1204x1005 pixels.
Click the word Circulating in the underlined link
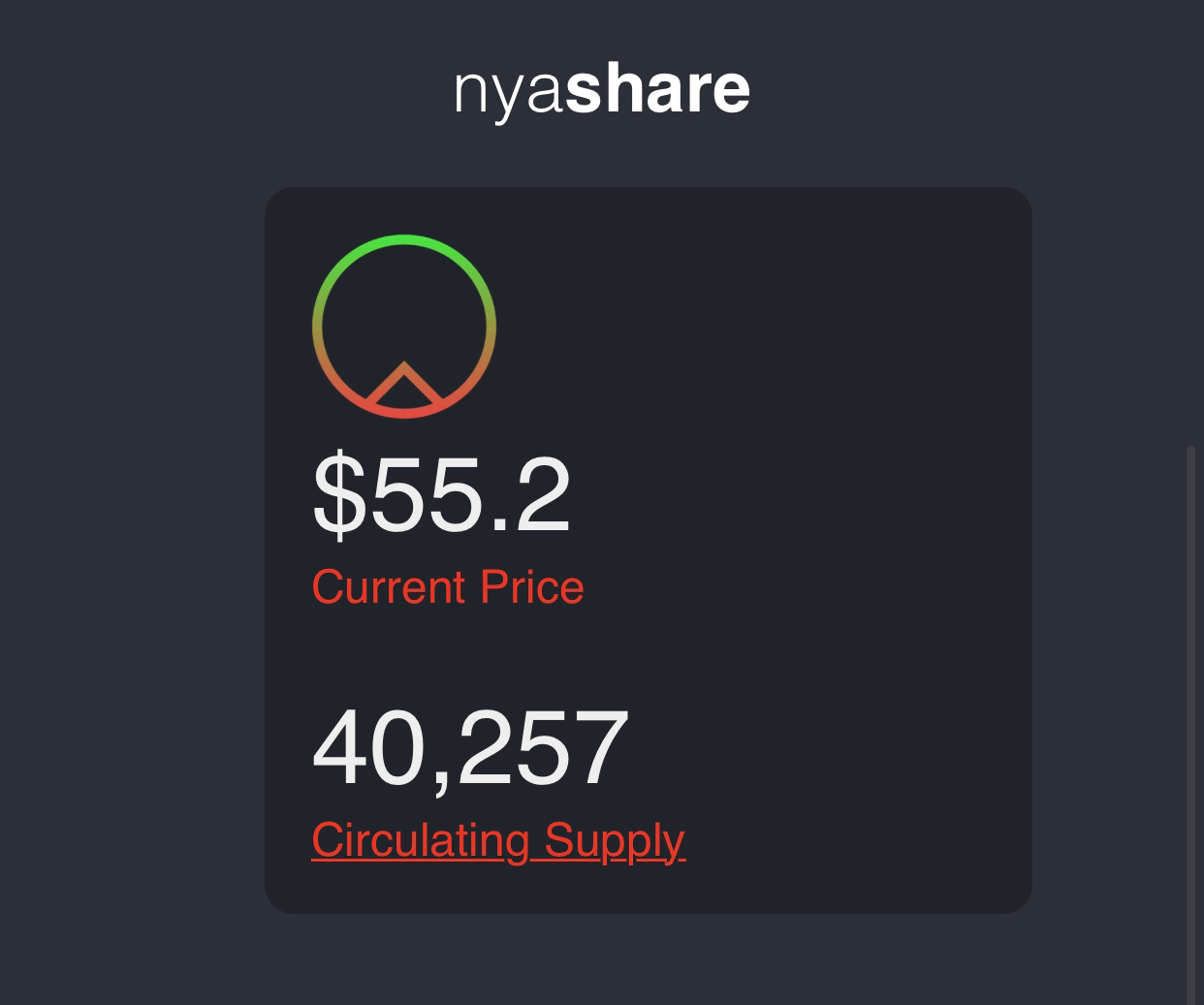click(x=421, y=840)
